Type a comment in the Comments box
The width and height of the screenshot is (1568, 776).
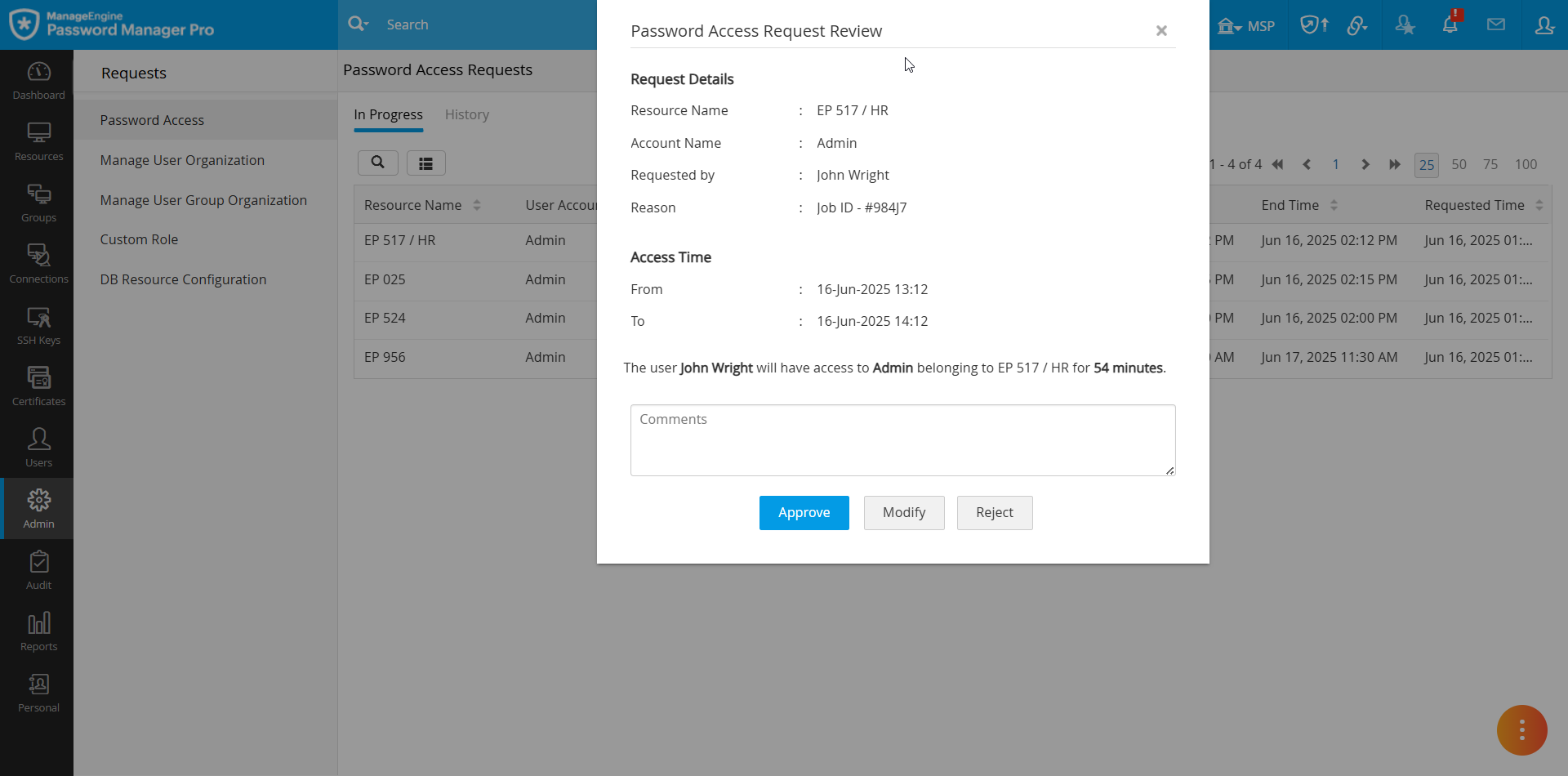[902, 439]
